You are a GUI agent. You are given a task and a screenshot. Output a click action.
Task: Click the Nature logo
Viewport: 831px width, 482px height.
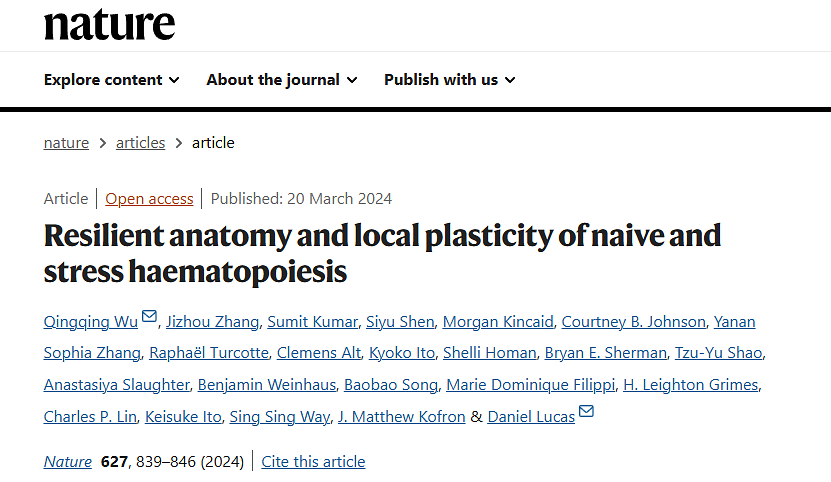[109, 23]
